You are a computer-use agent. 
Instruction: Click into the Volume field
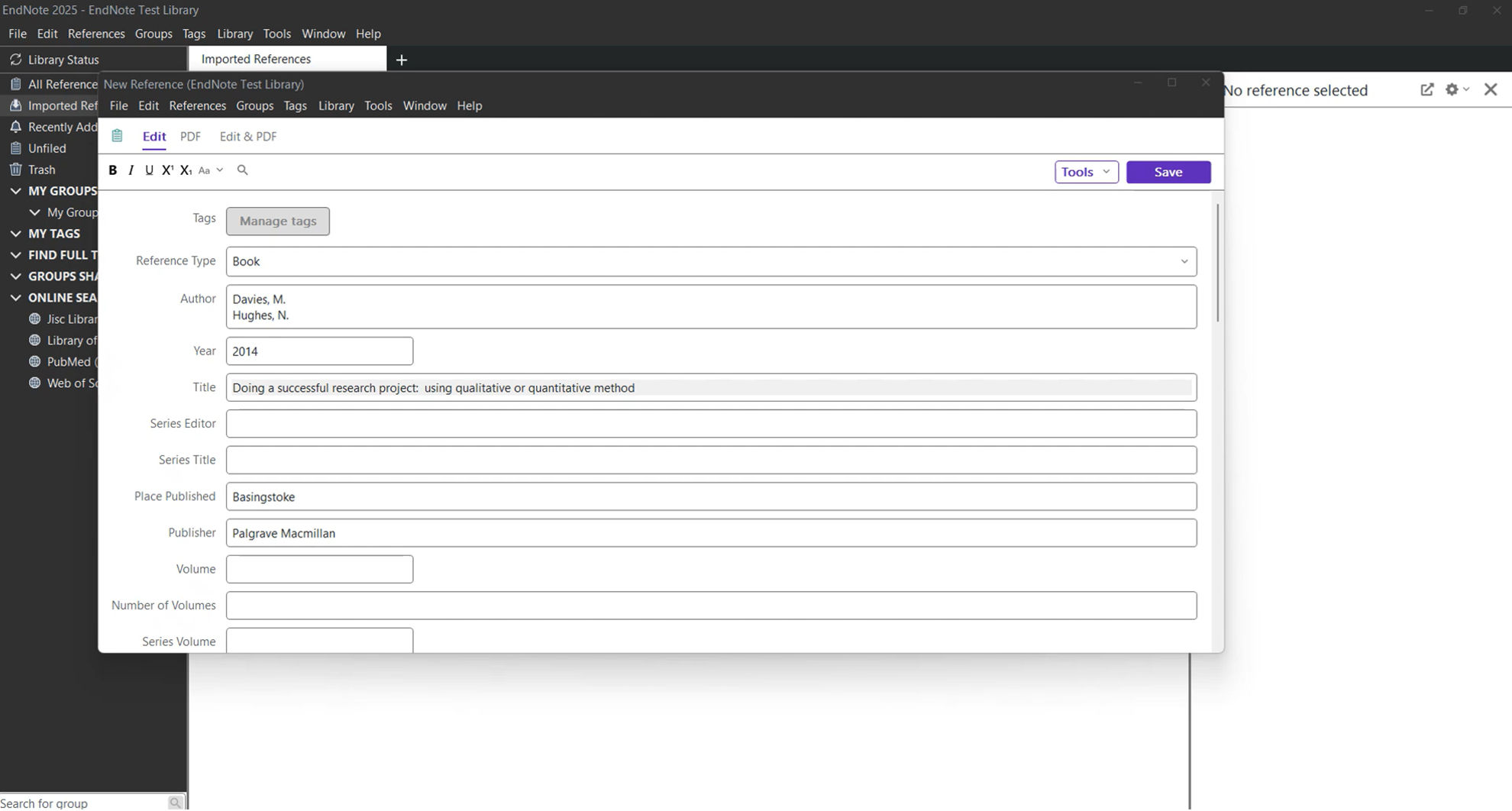tap(319, 569)
